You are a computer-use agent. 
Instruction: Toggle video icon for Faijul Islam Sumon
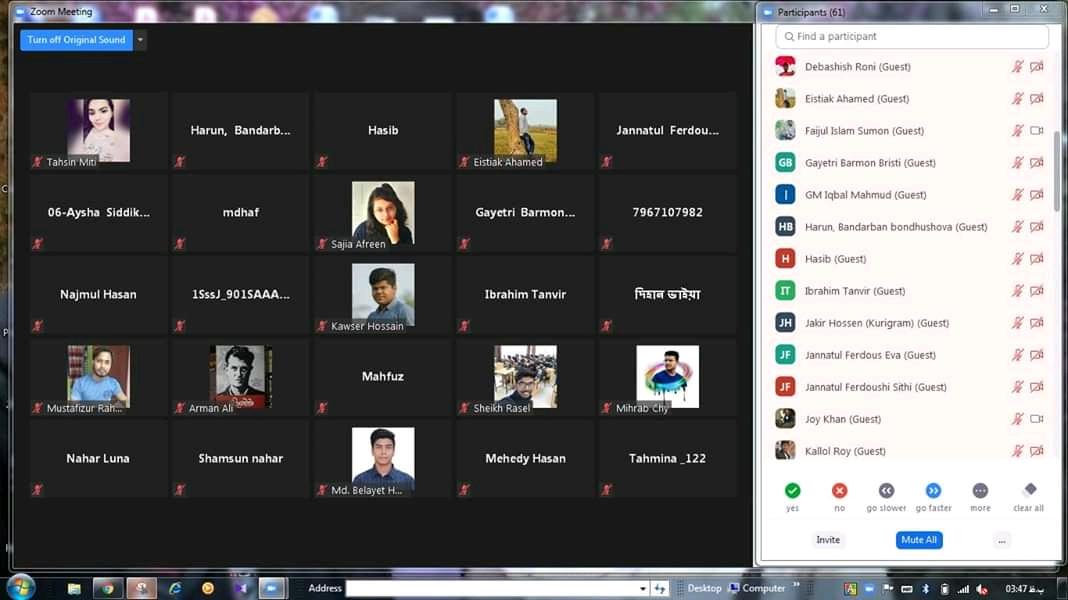[1037, 131]
